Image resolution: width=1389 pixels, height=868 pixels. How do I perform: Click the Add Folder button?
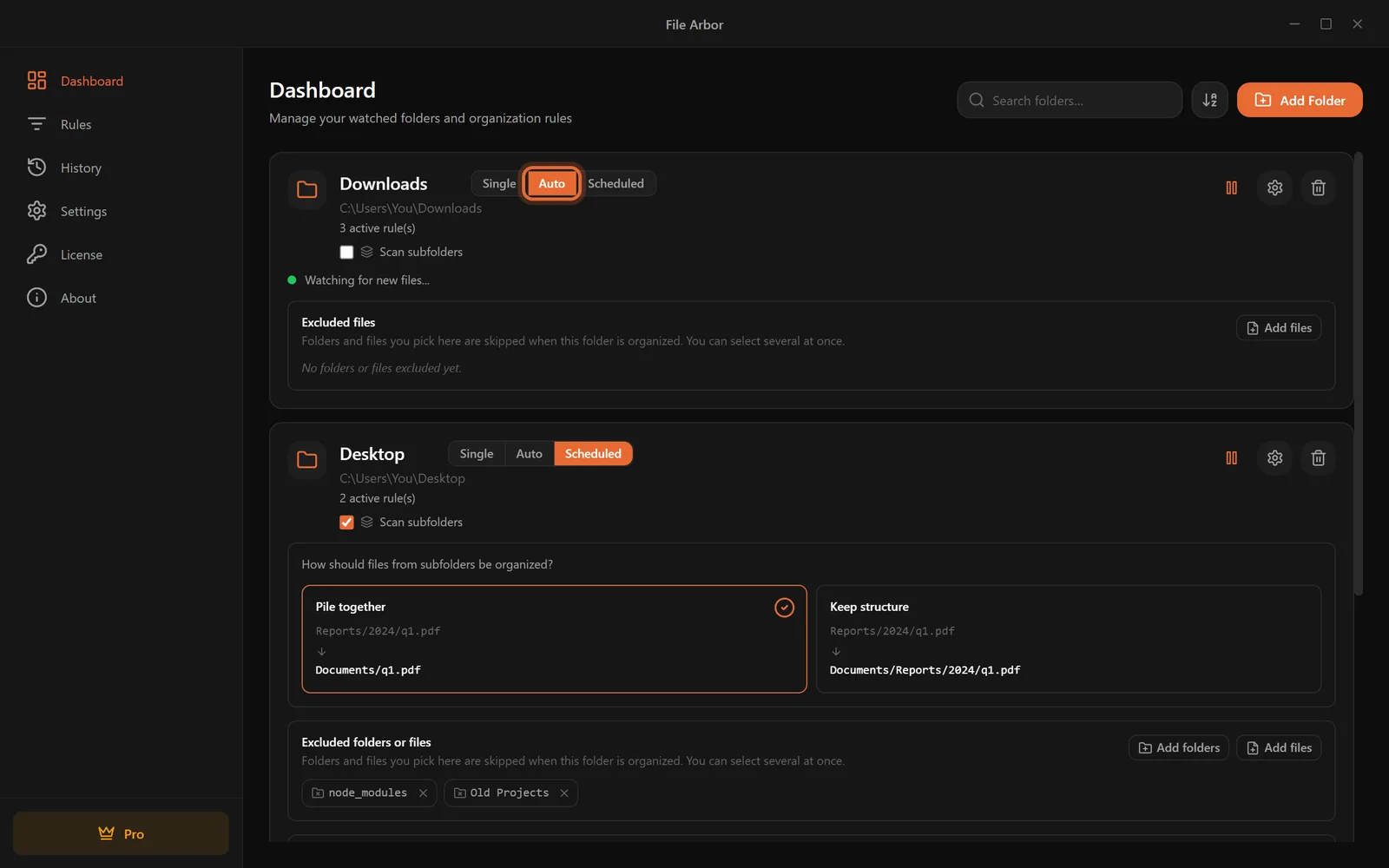[x=1300, y=100]
